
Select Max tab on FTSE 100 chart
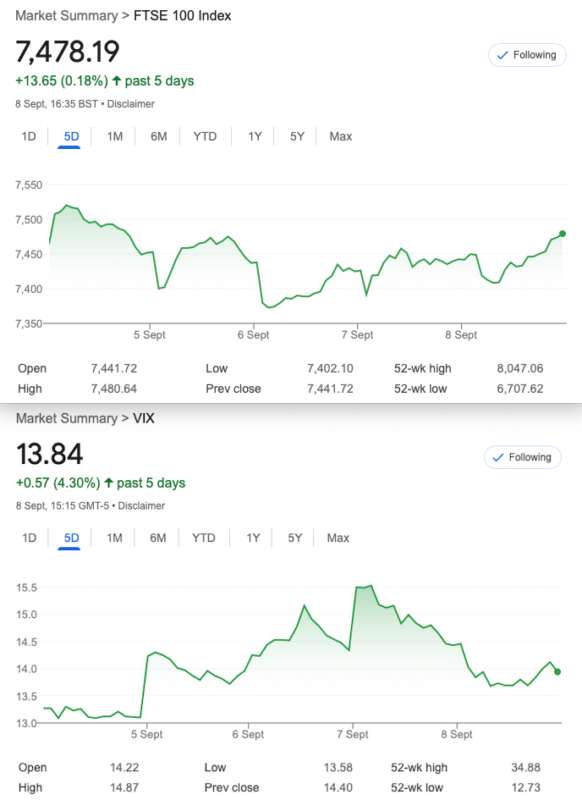click(x=341, y=136)
